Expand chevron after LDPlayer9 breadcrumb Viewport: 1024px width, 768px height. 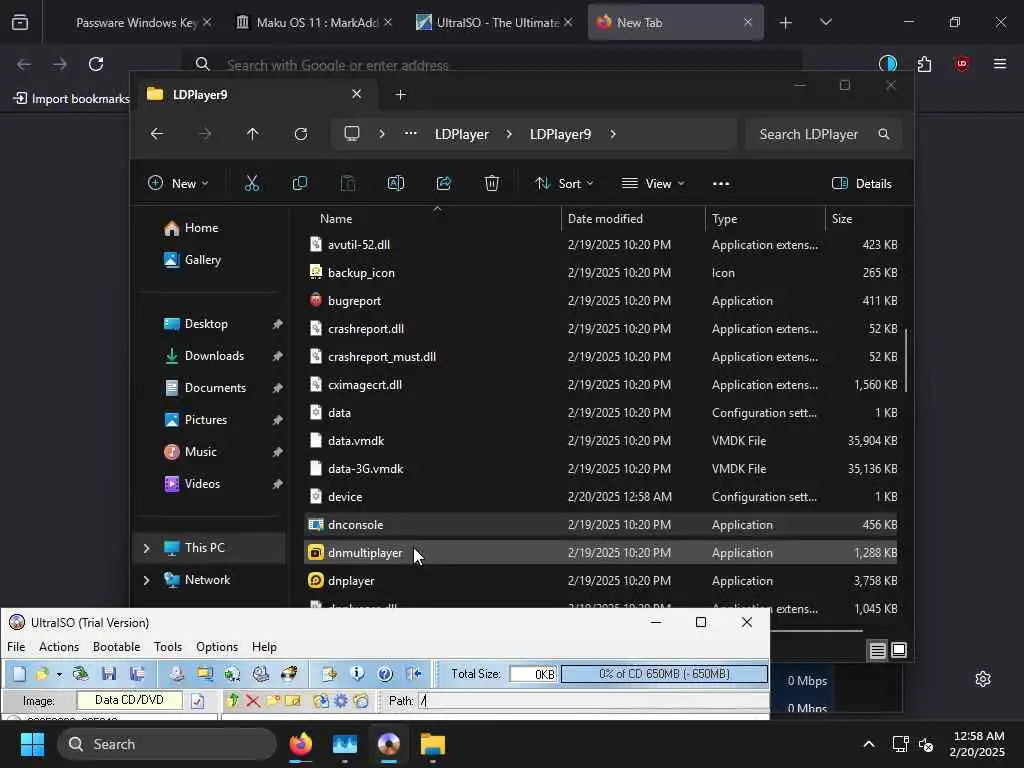tap(613, 134)
